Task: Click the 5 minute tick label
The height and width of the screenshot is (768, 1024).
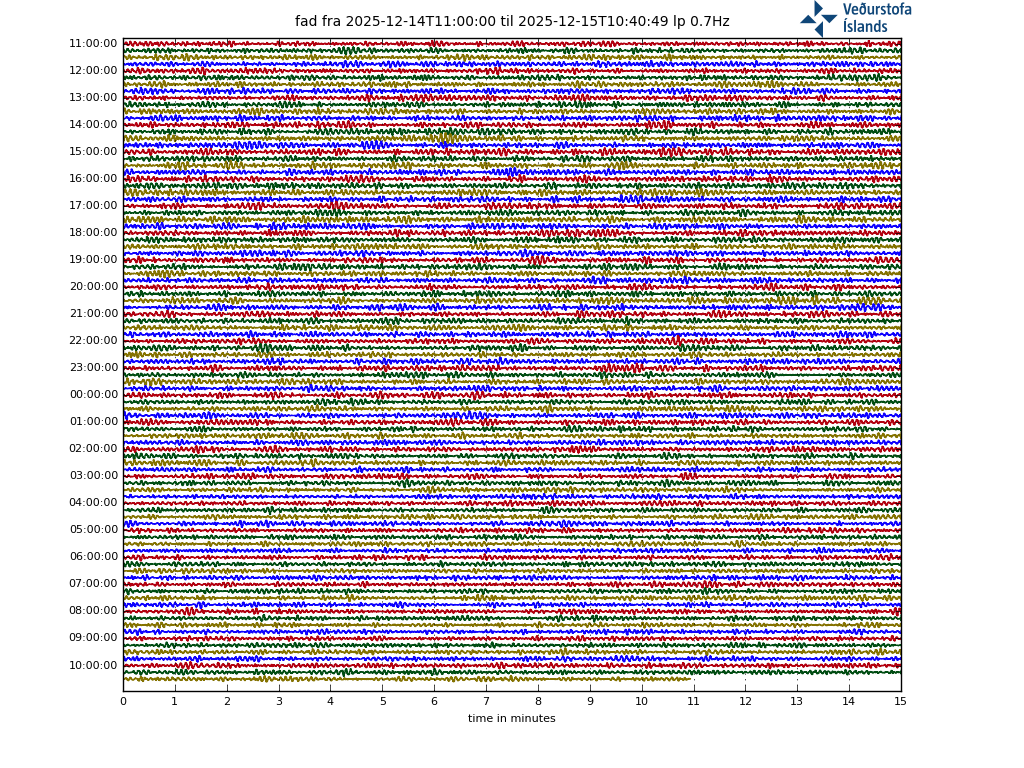Action: 382,702
